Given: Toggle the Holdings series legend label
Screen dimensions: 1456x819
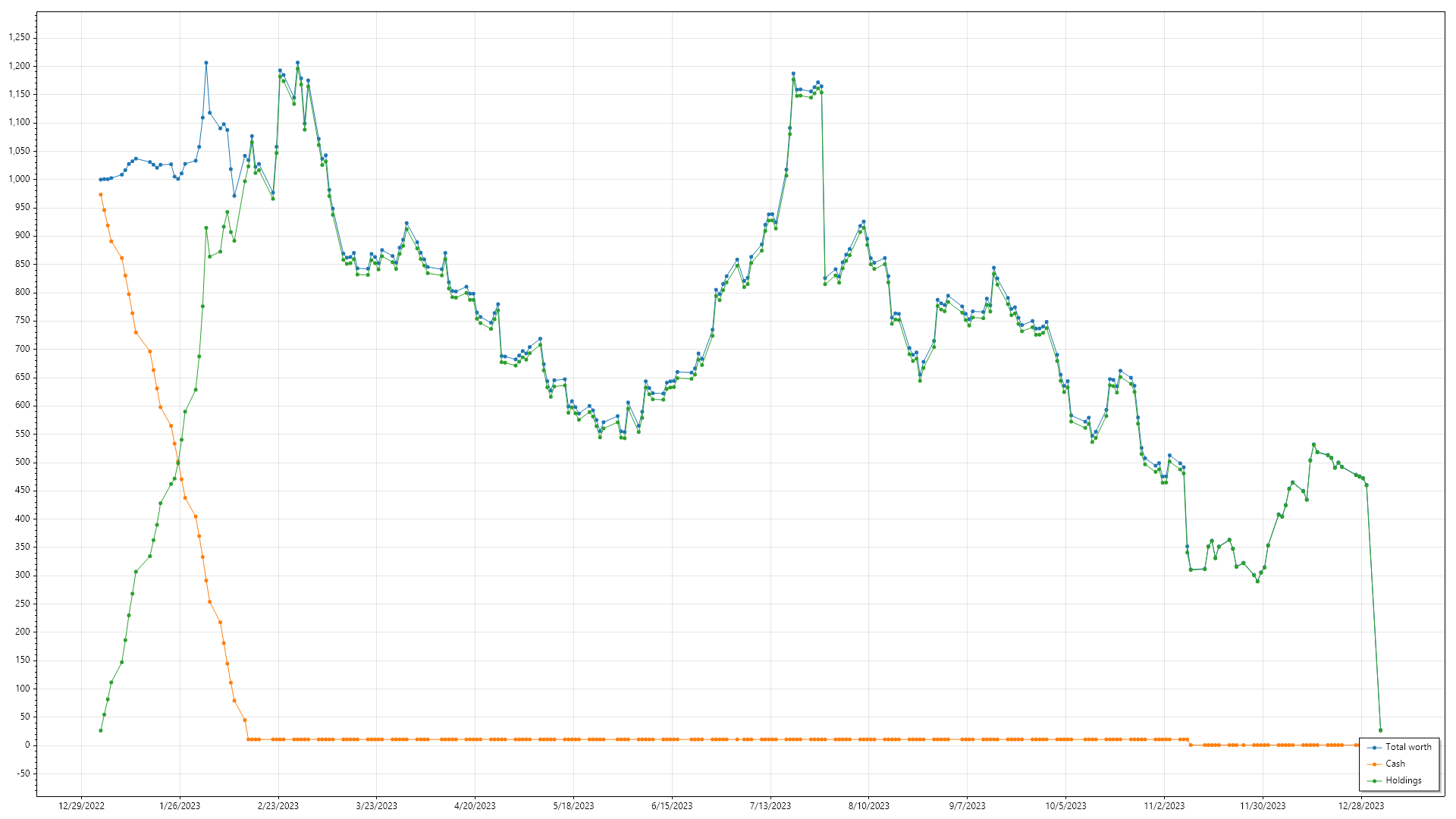Looking at the screenshot, I should [x=1403, y=780].
